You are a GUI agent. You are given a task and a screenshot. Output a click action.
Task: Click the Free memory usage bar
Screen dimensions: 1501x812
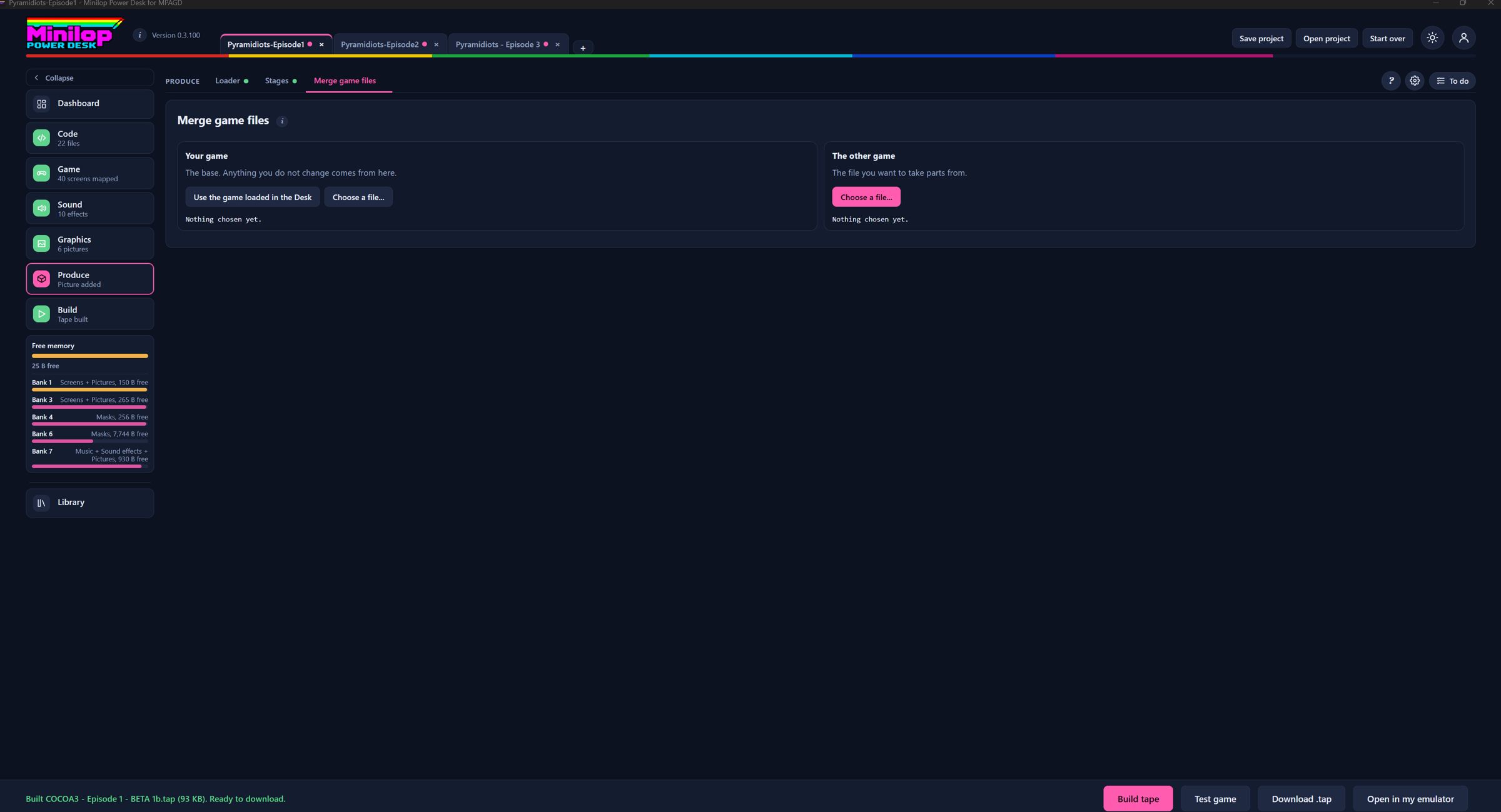(x=90, y=356)
